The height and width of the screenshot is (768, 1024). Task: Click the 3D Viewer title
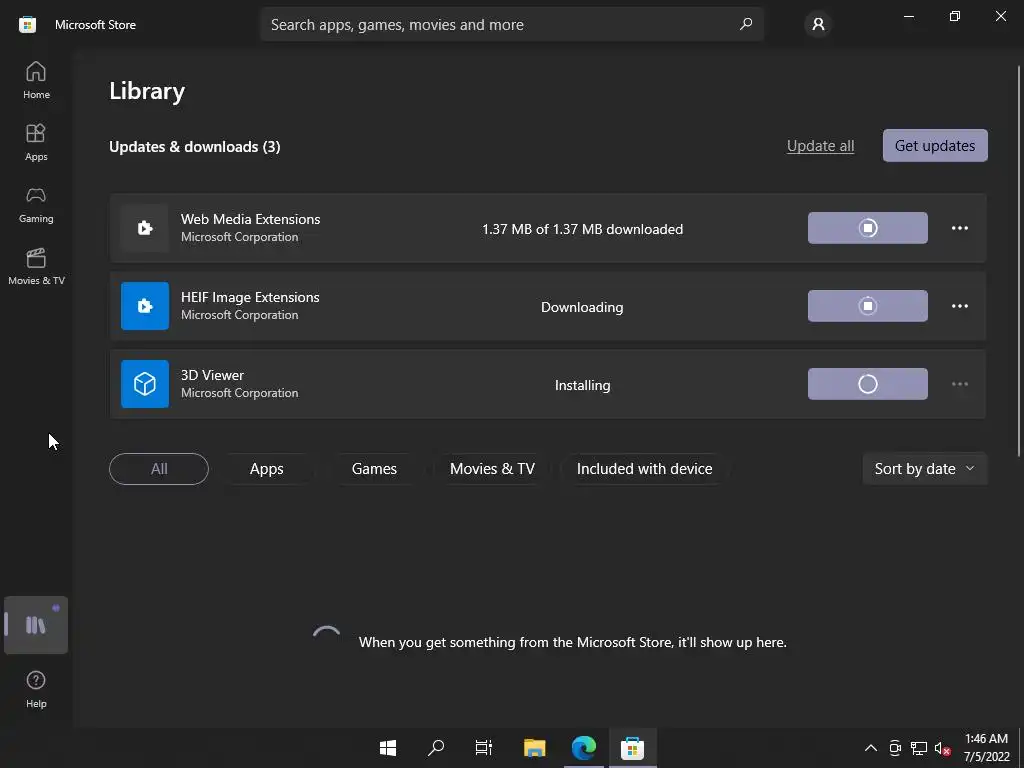coord(212,376)
